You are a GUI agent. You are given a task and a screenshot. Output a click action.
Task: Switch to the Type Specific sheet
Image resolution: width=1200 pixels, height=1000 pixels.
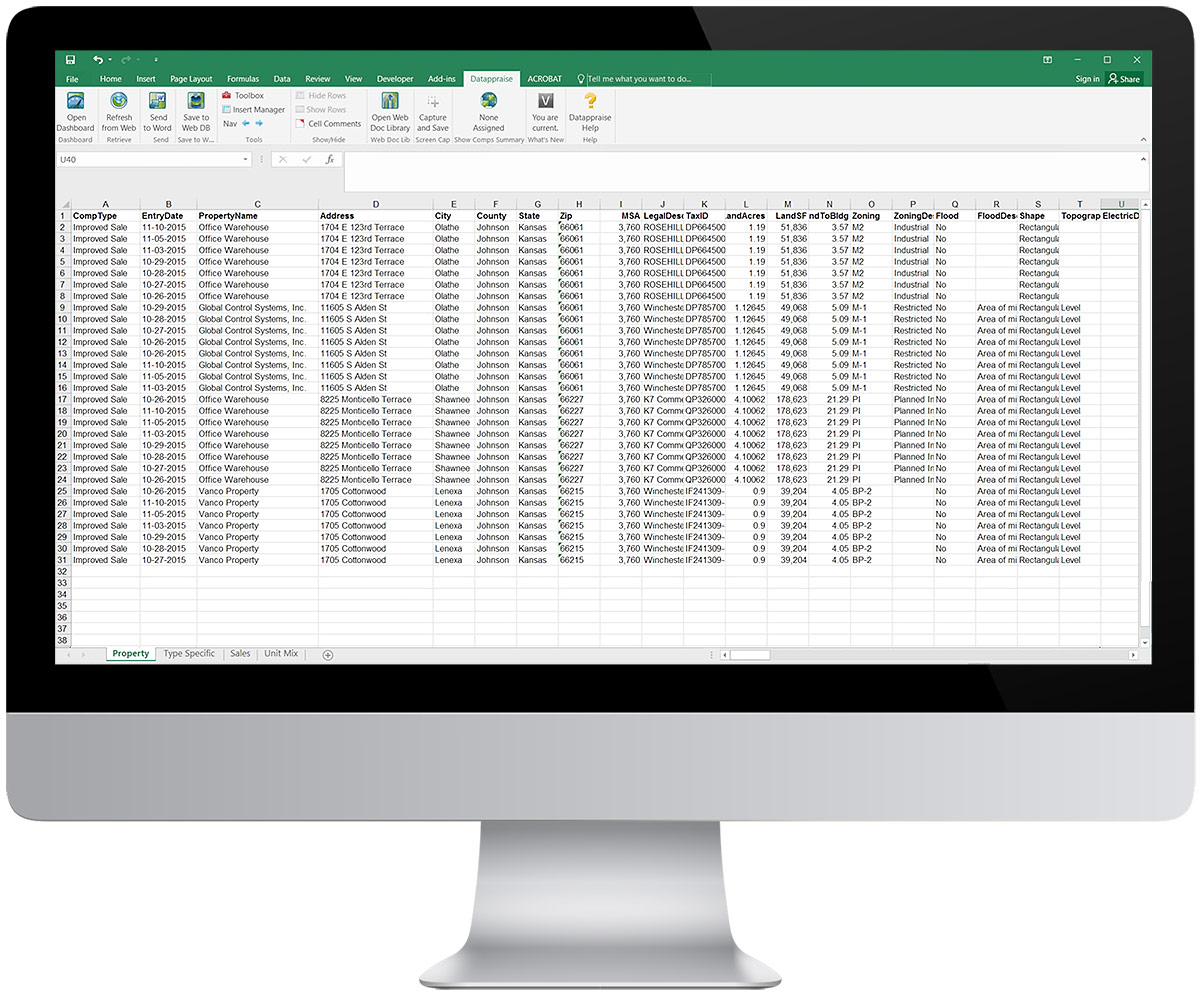[189, 654]
